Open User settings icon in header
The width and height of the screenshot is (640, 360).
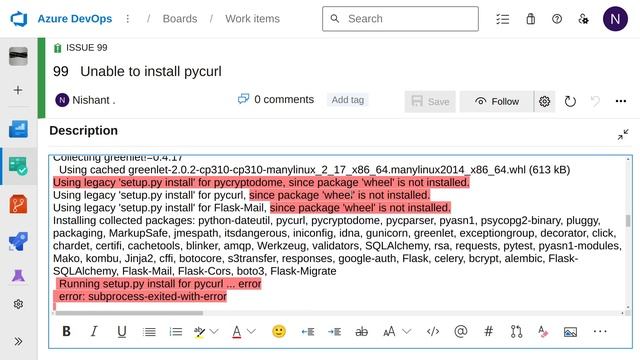click(x=583, y=19)
